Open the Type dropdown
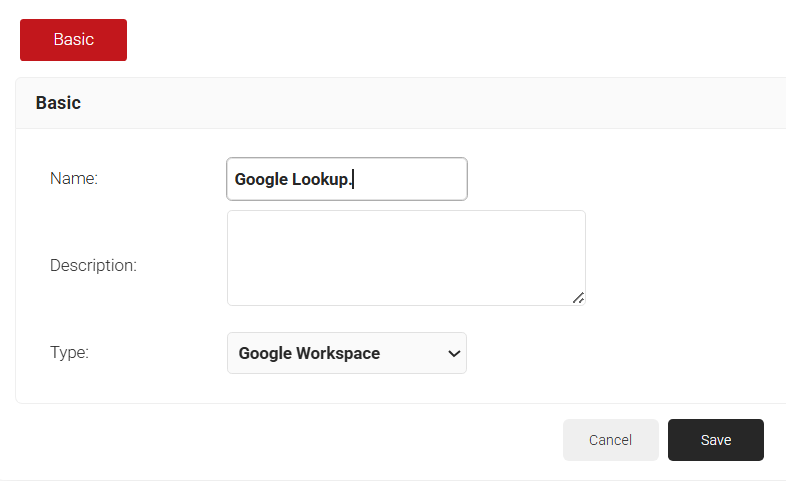 coord(346,353)
